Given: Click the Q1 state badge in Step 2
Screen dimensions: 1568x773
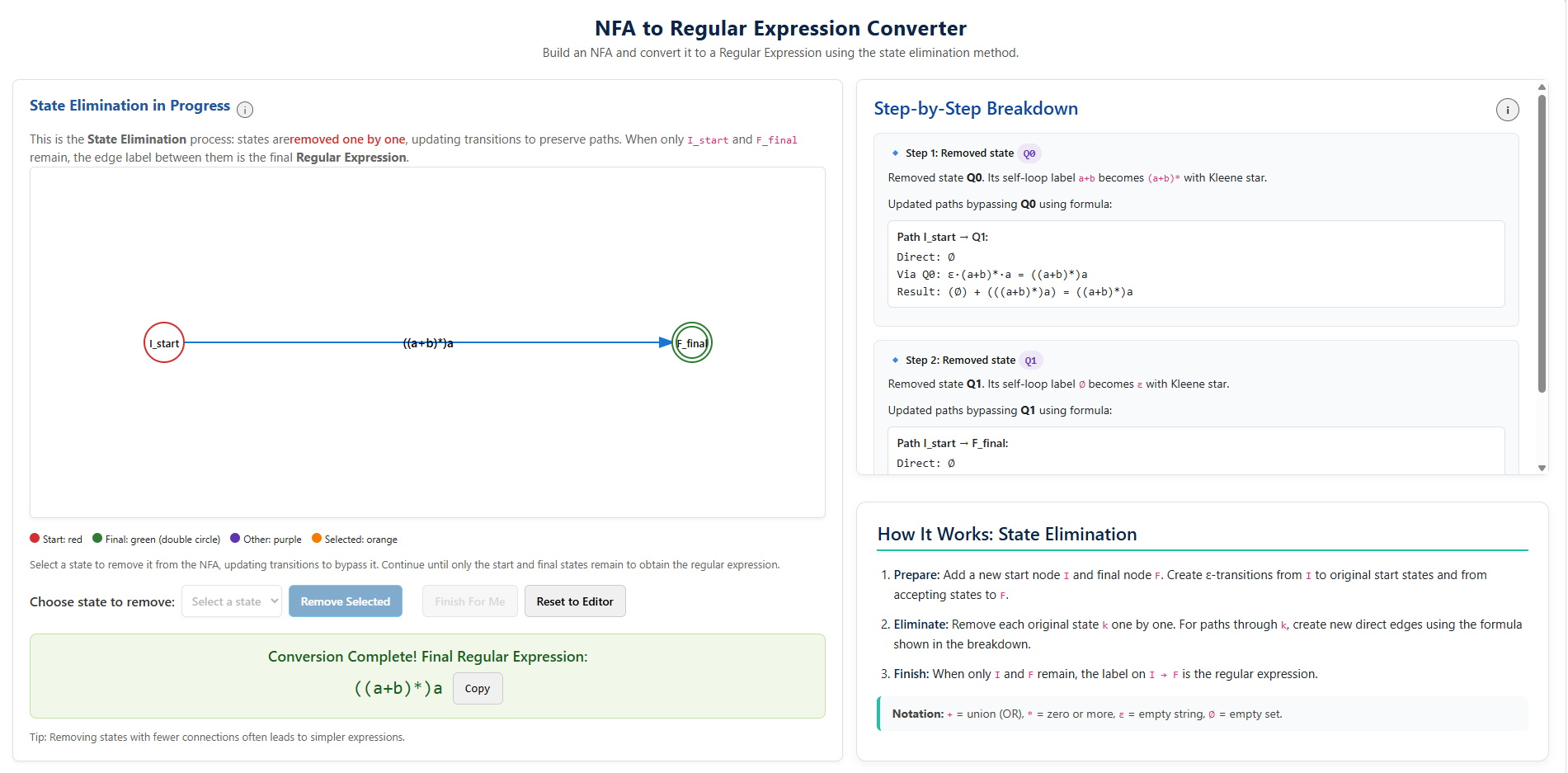Looking at the screenshot, I should 1029,360.
